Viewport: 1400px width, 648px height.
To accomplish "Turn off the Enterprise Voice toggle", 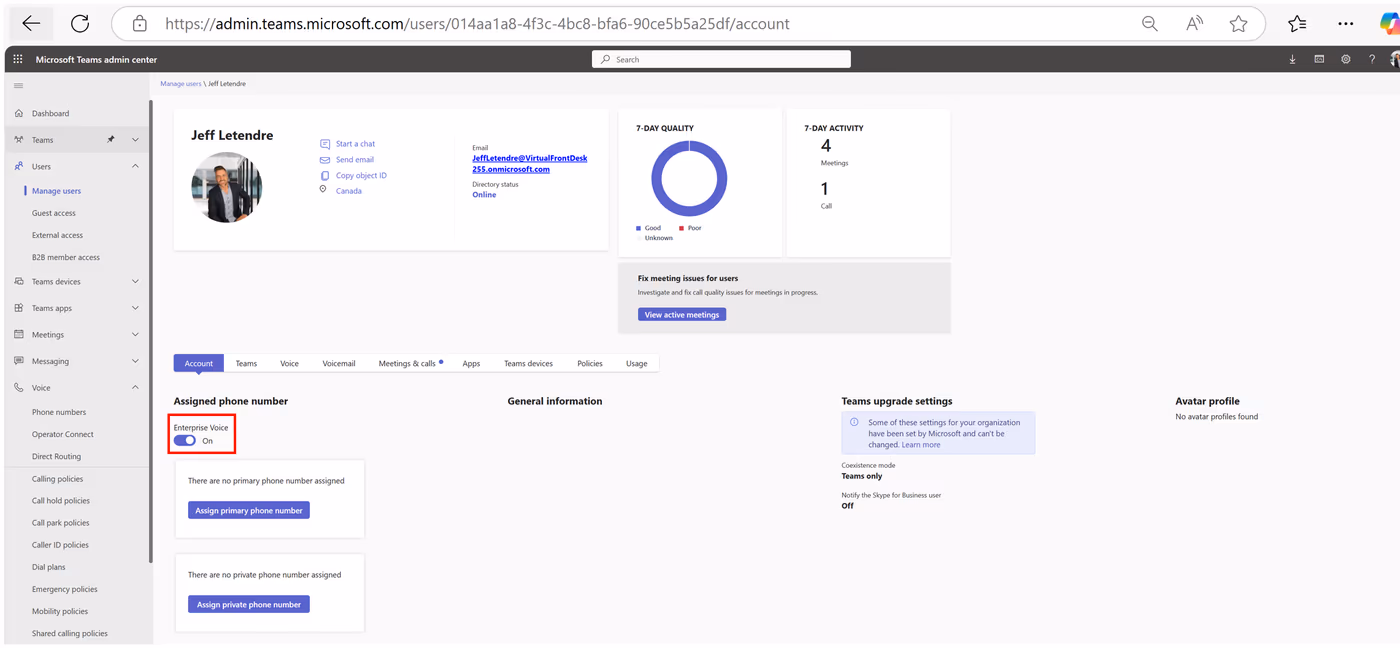I will [x=185, y=440].
